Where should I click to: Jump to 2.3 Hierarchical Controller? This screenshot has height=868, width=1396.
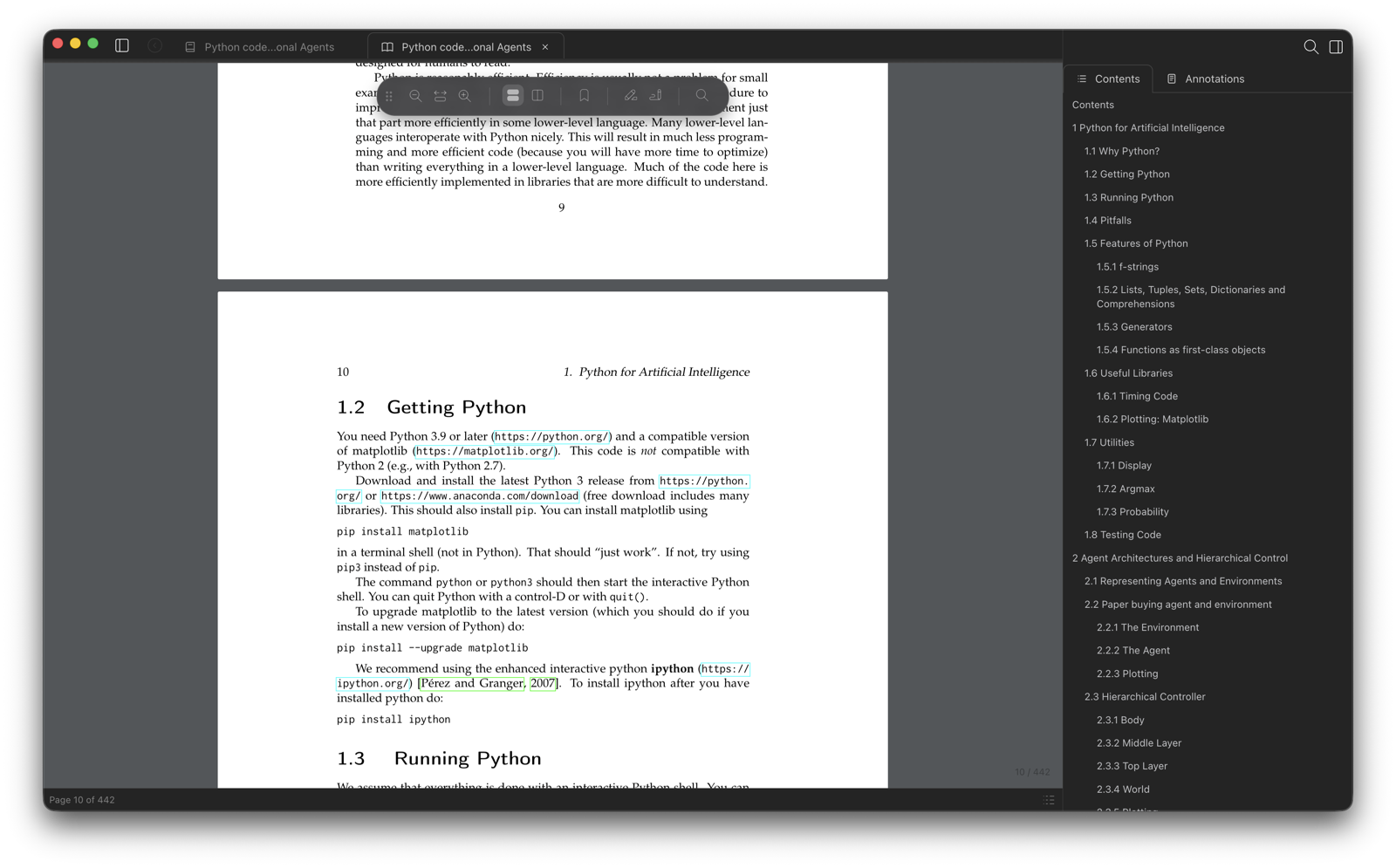point(1144,697)
